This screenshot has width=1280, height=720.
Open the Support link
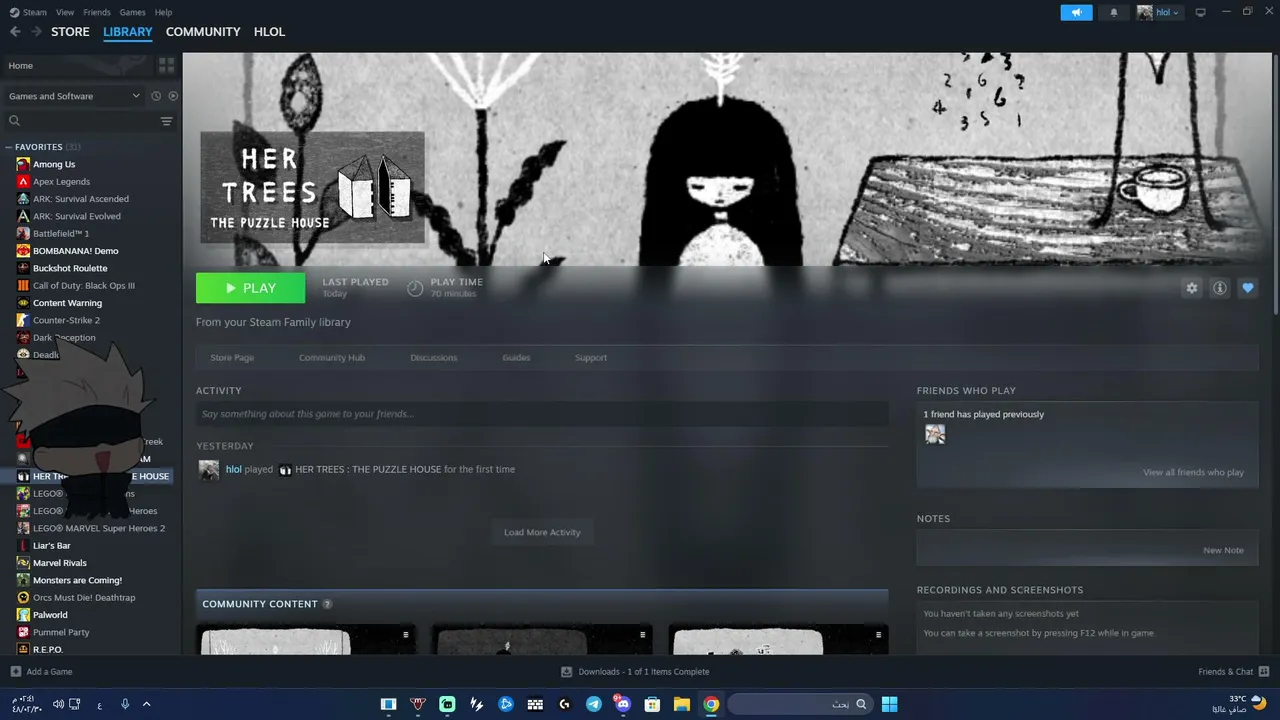591,357
